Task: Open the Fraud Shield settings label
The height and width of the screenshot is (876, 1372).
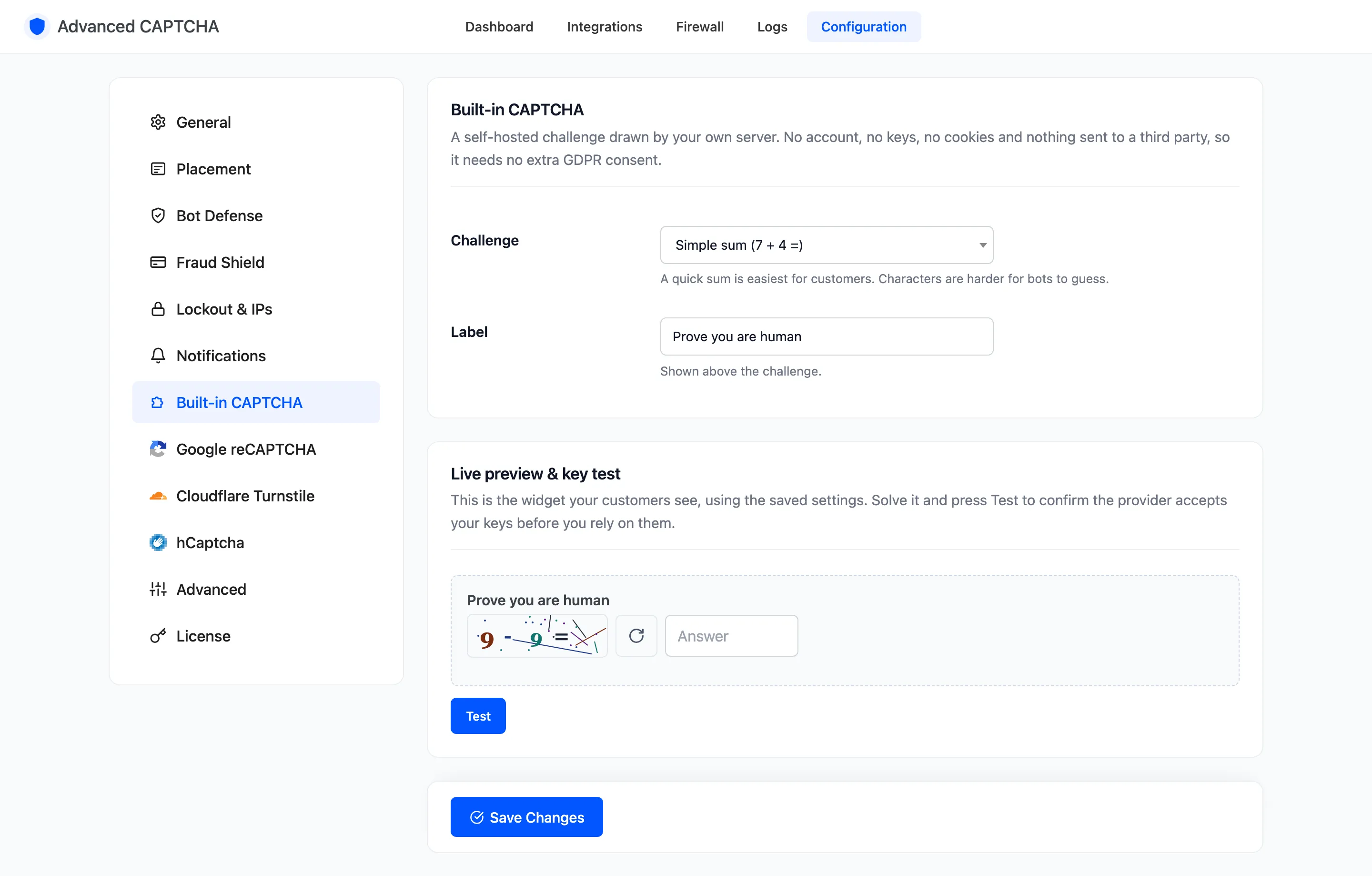Action: click(220, 262)
